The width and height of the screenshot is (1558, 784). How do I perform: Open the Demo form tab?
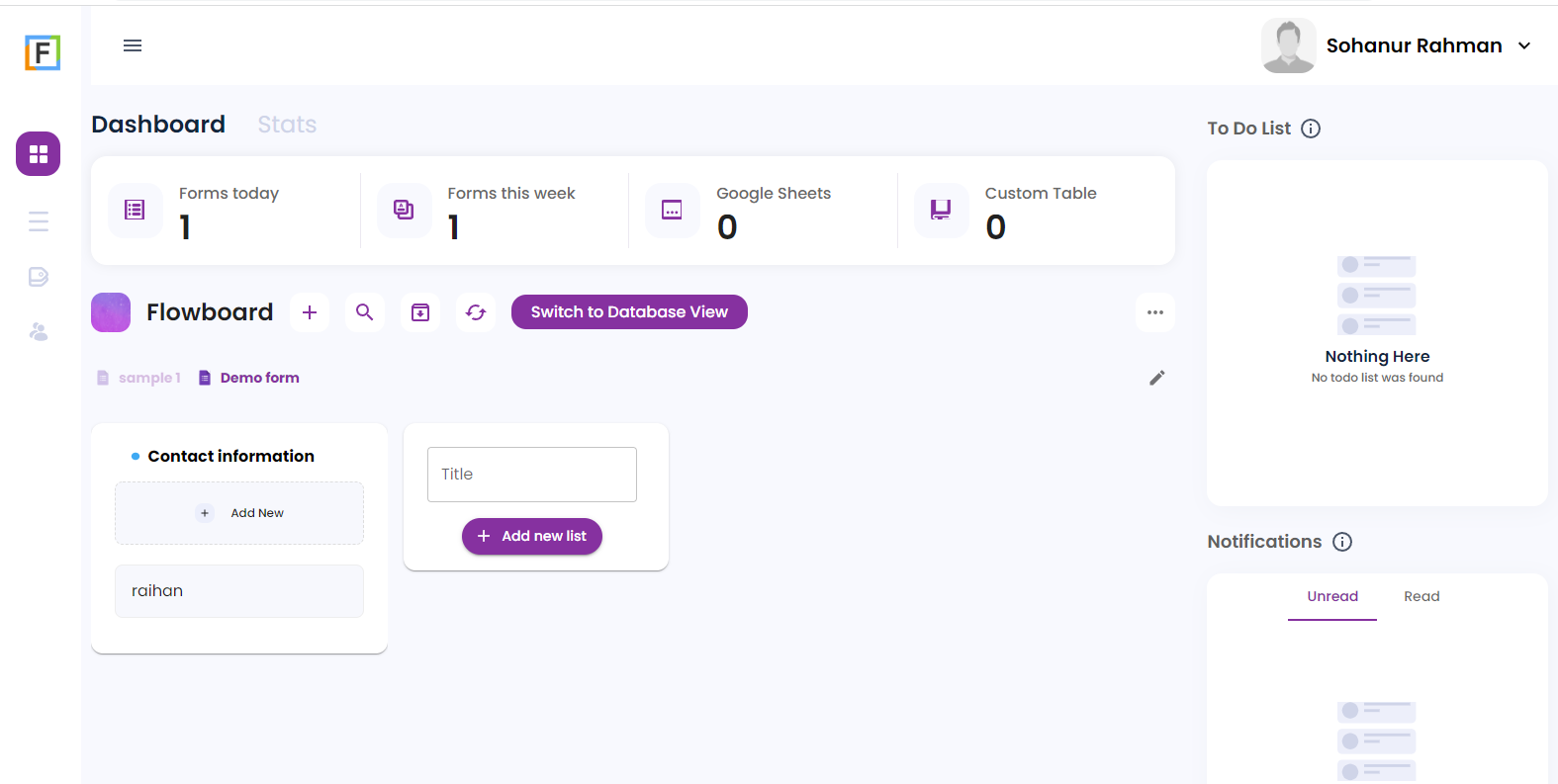(x=249, y=378)
